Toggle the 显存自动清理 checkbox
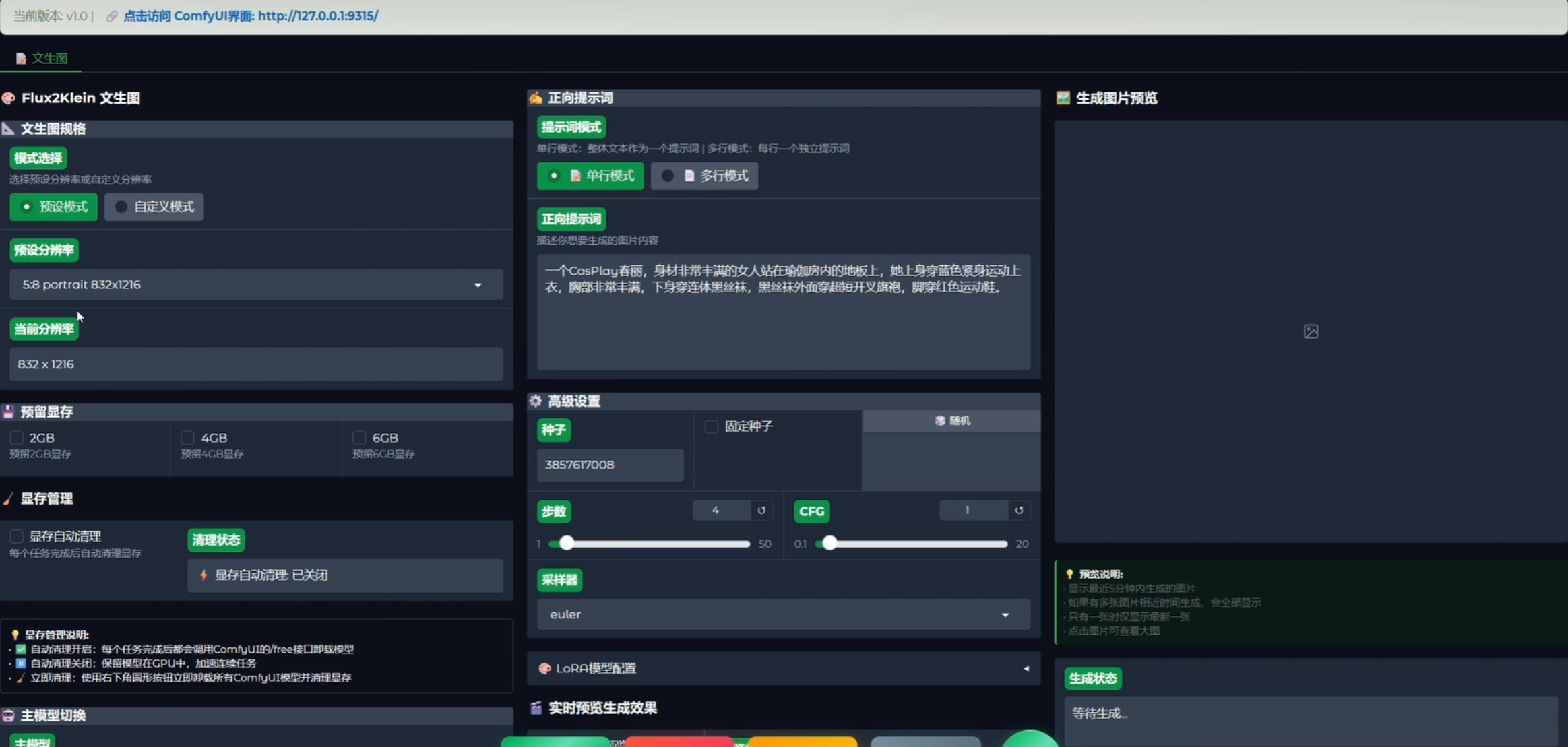This screenshot has width=1568, height=747. point(16,536)
